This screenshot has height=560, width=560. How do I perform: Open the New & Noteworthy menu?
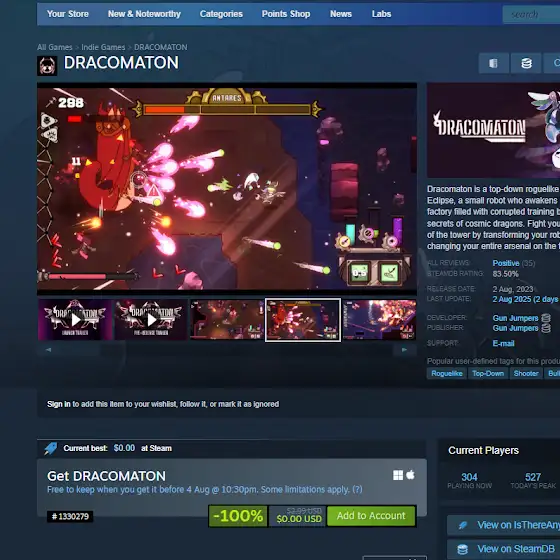pos(144,14)
